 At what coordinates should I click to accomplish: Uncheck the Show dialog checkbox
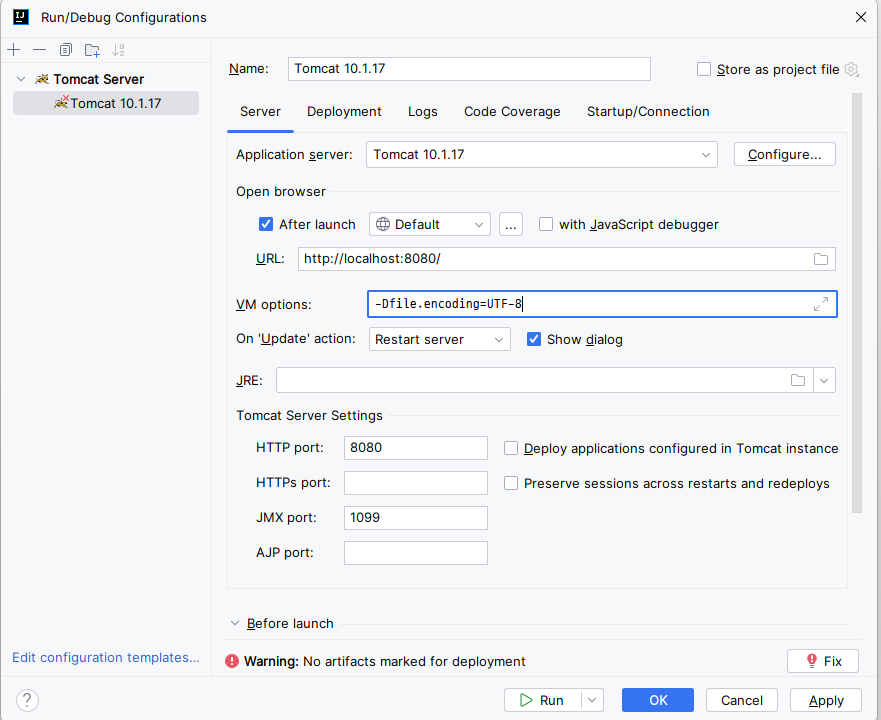534,339
